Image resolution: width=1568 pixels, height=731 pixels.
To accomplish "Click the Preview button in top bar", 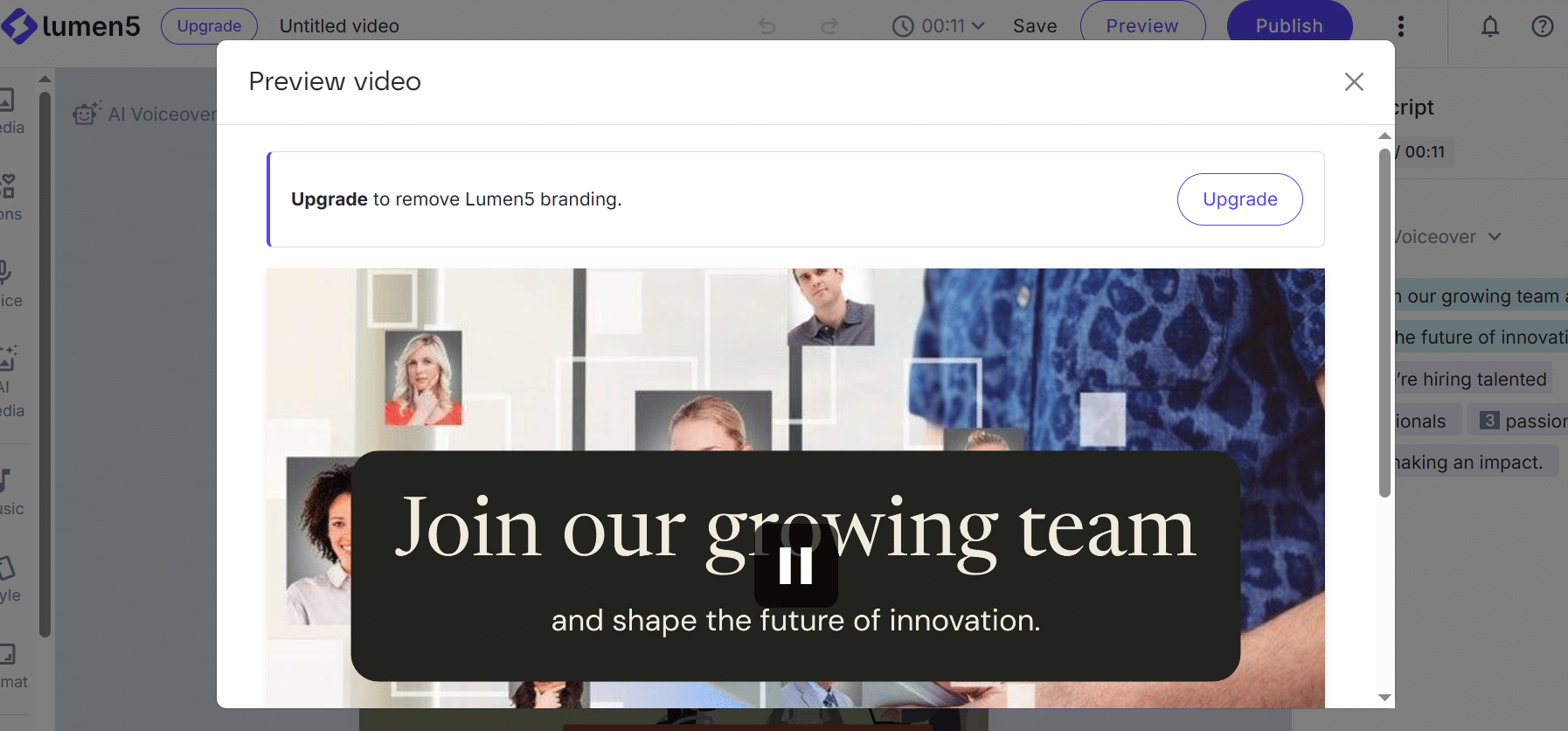I will click(x=1142, y=26).
